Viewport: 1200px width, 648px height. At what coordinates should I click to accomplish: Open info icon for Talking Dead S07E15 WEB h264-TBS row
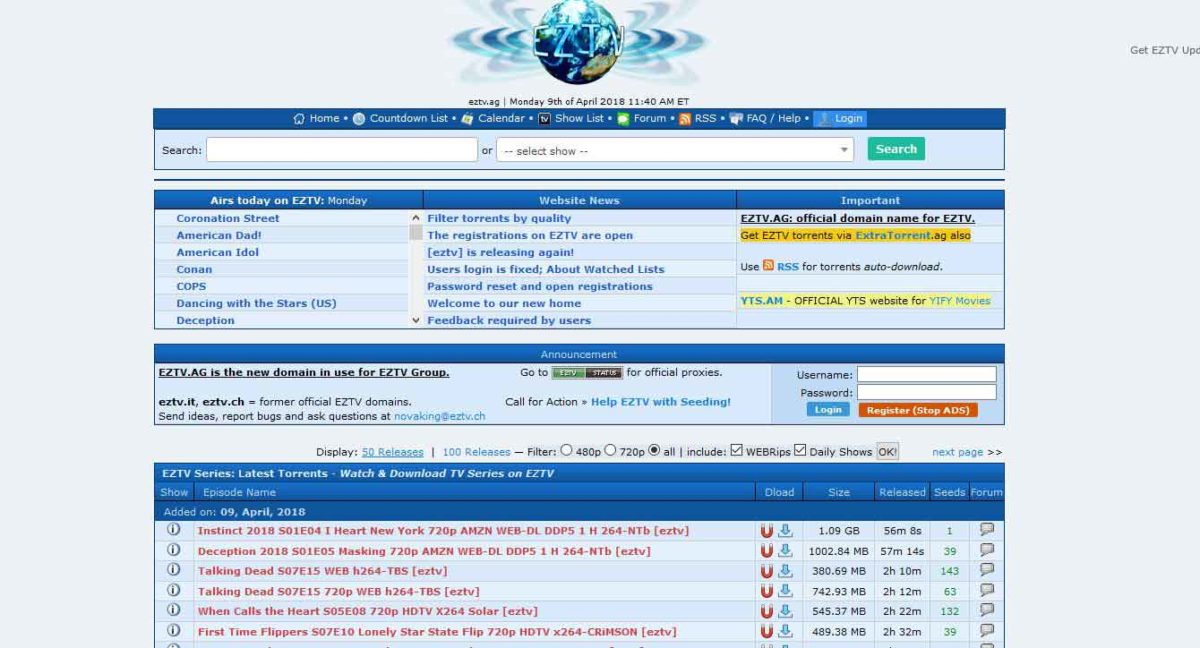click(174, 570)
